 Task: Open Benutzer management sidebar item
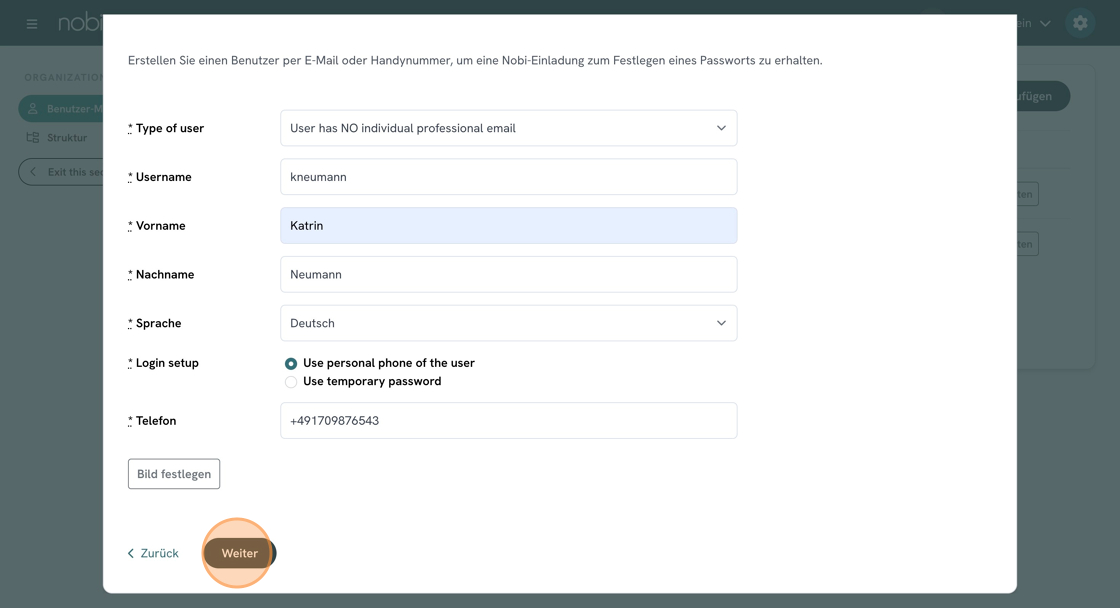pos(74,109)
